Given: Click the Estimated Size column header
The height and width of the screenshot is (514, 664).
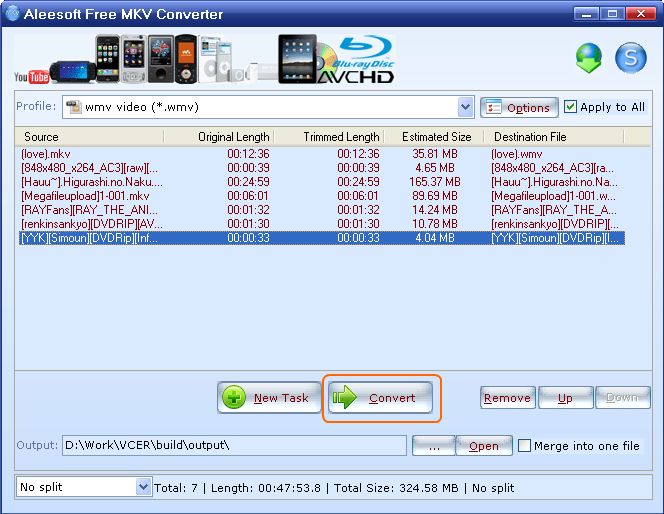Looking at the screenshot, I should [x=434, y=137].
